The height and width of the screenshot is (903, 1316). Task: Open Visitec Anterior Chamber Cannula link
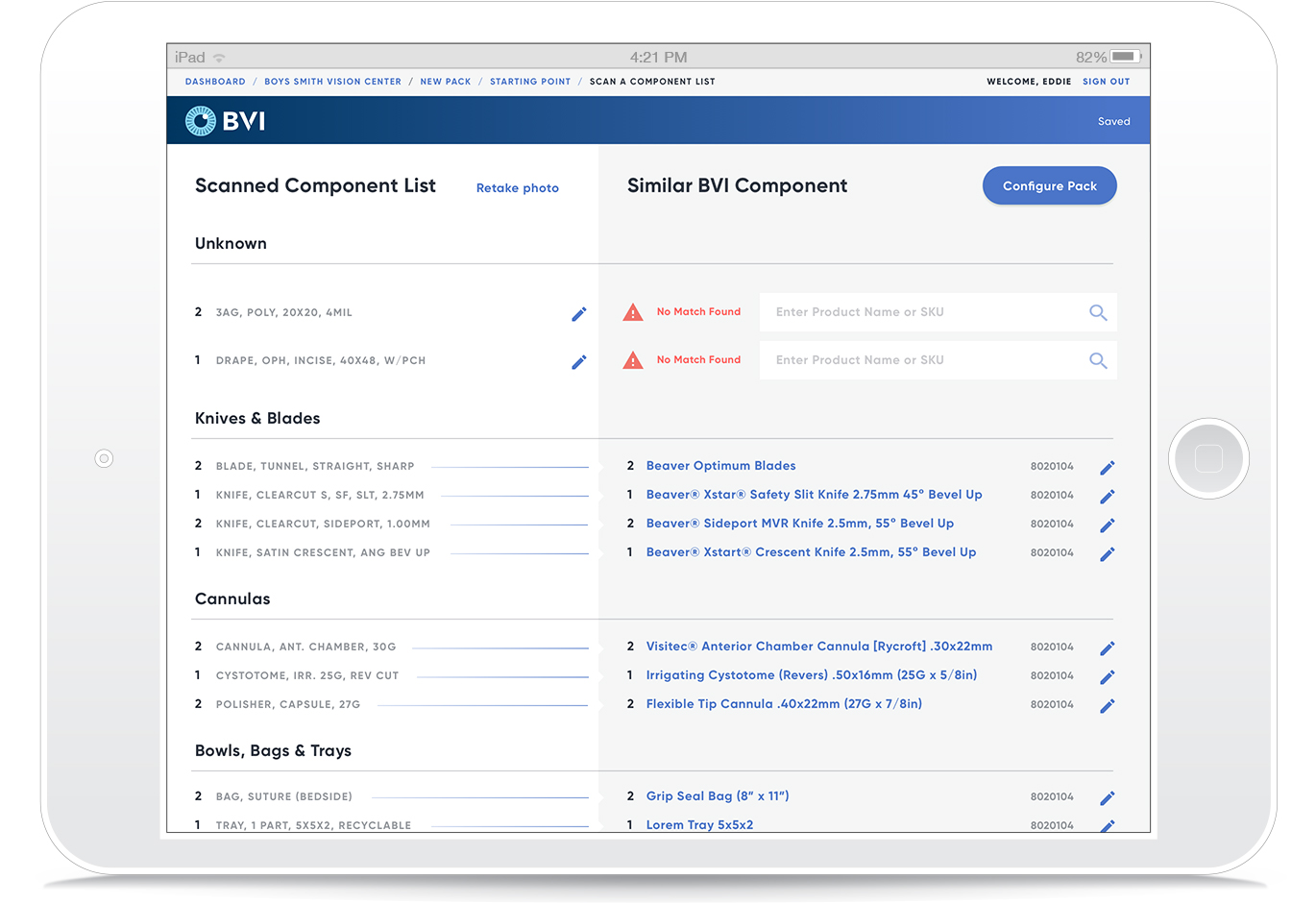click(x=819, y=647)
